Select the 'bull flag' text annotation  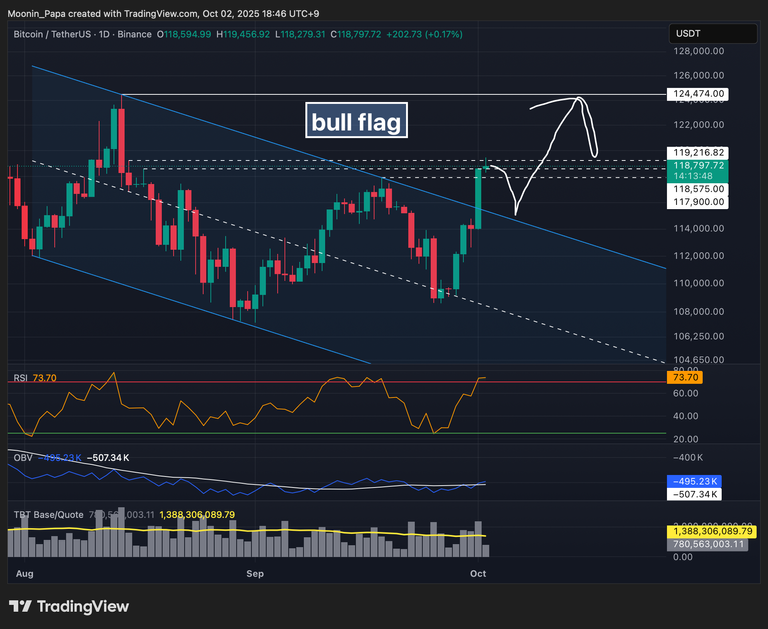[356, 122]
